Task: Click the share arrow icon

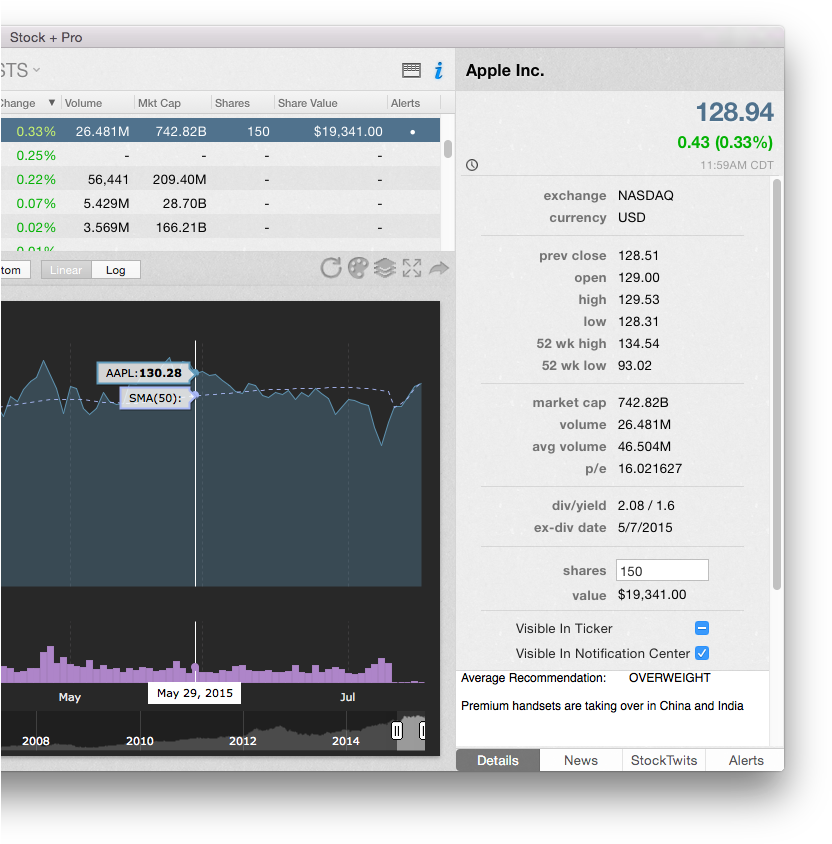Action: click(439, 268)
